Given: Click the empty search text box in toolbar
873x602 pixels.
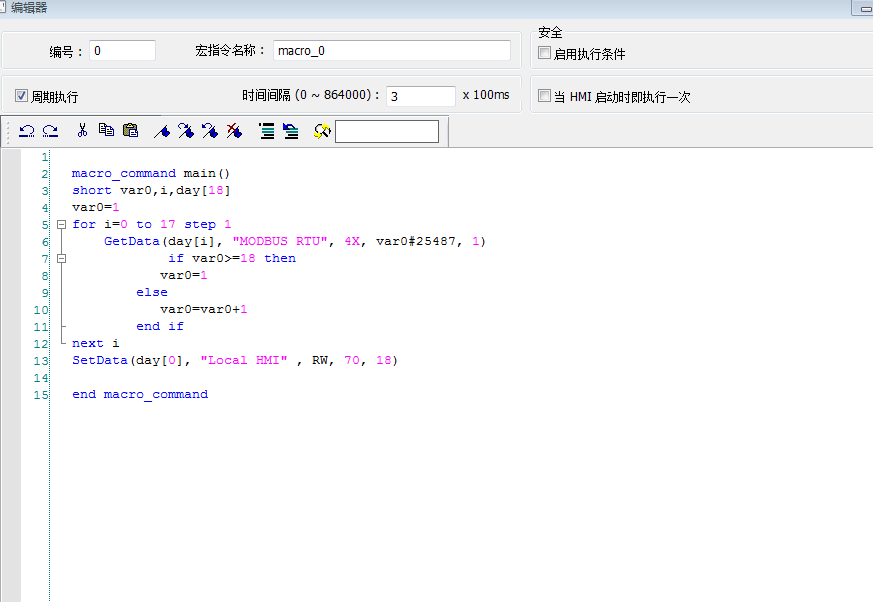Looking at the screenshot, I should point(386,131).
